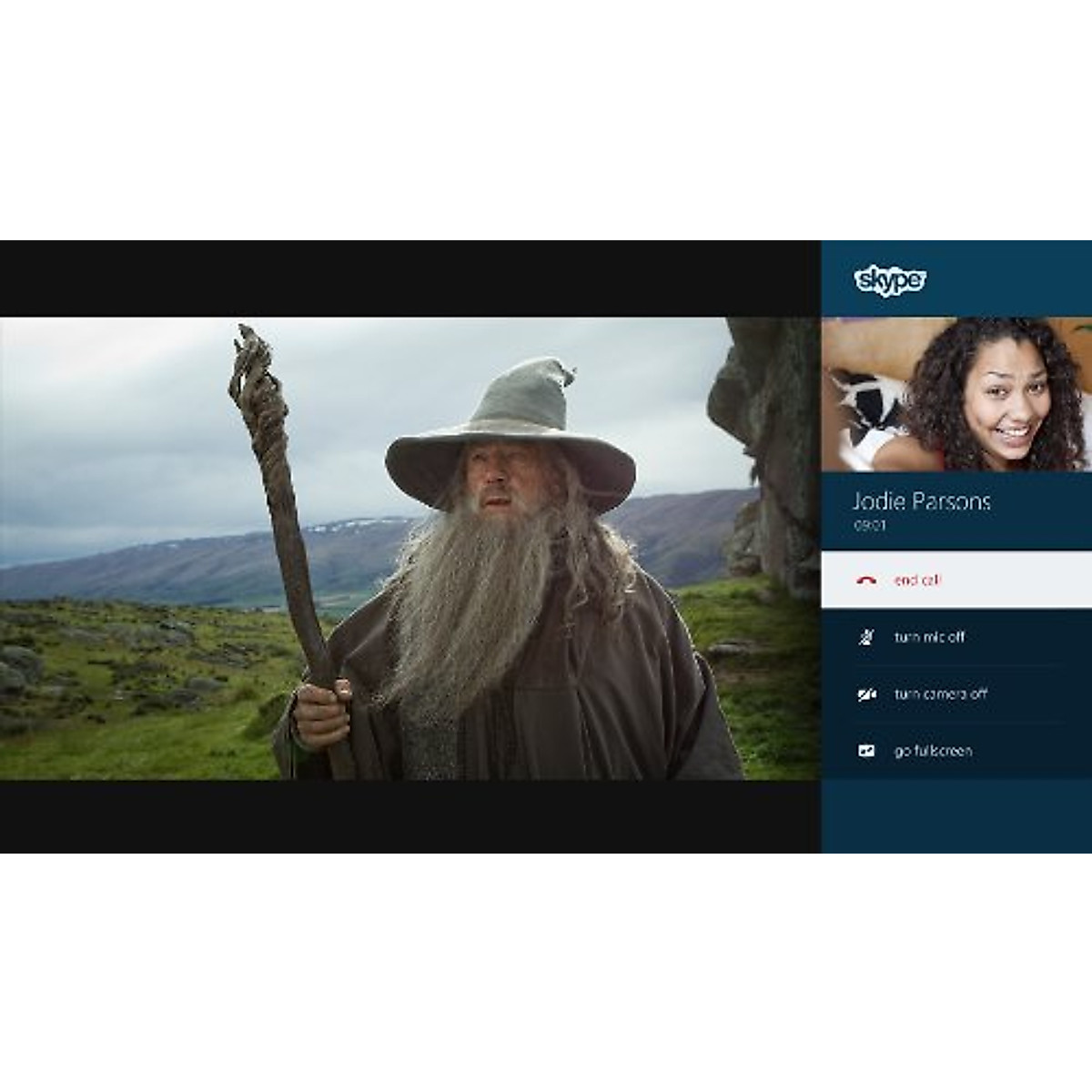Click the crossed-out camera icon

point(866,694)
